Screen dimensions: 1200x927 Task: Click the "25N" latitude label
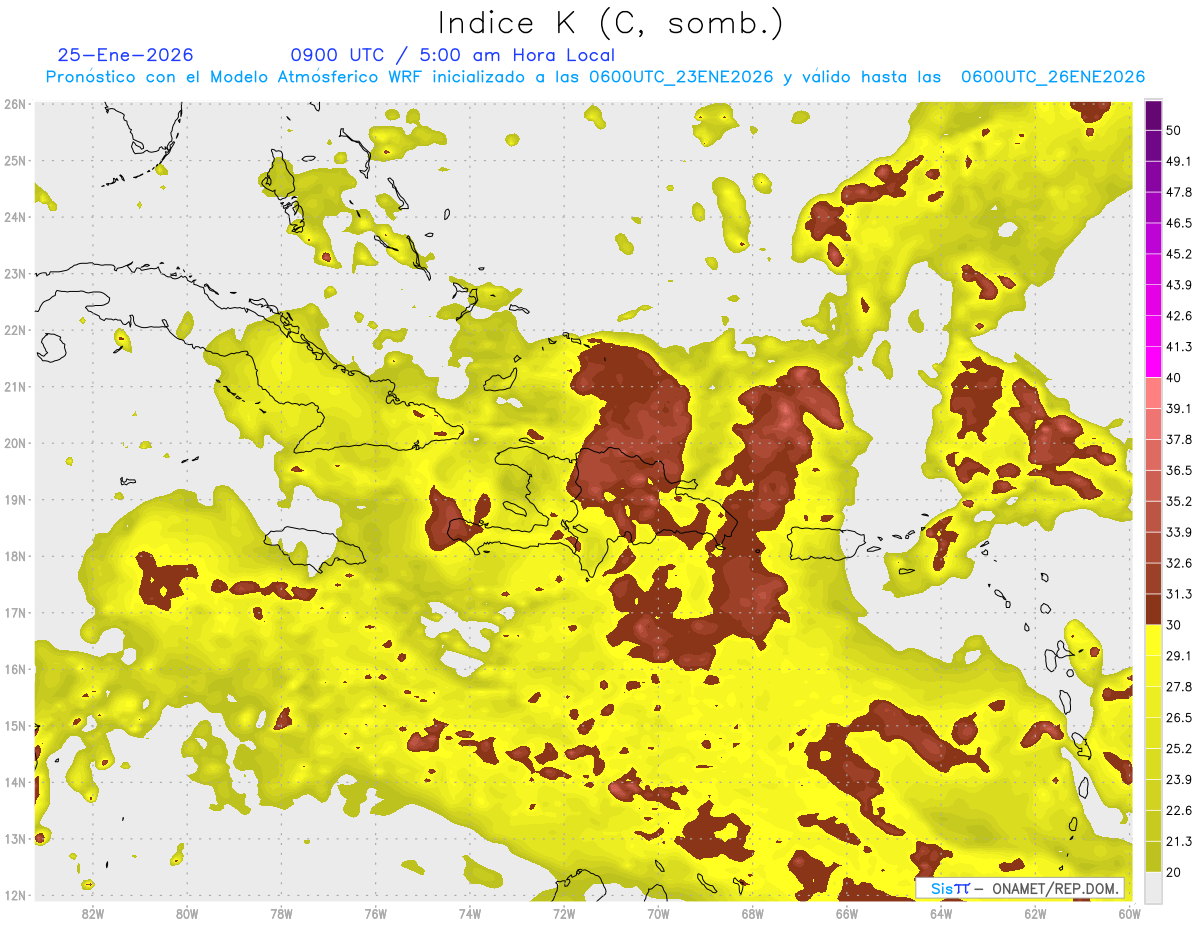[x=15, y=161]
